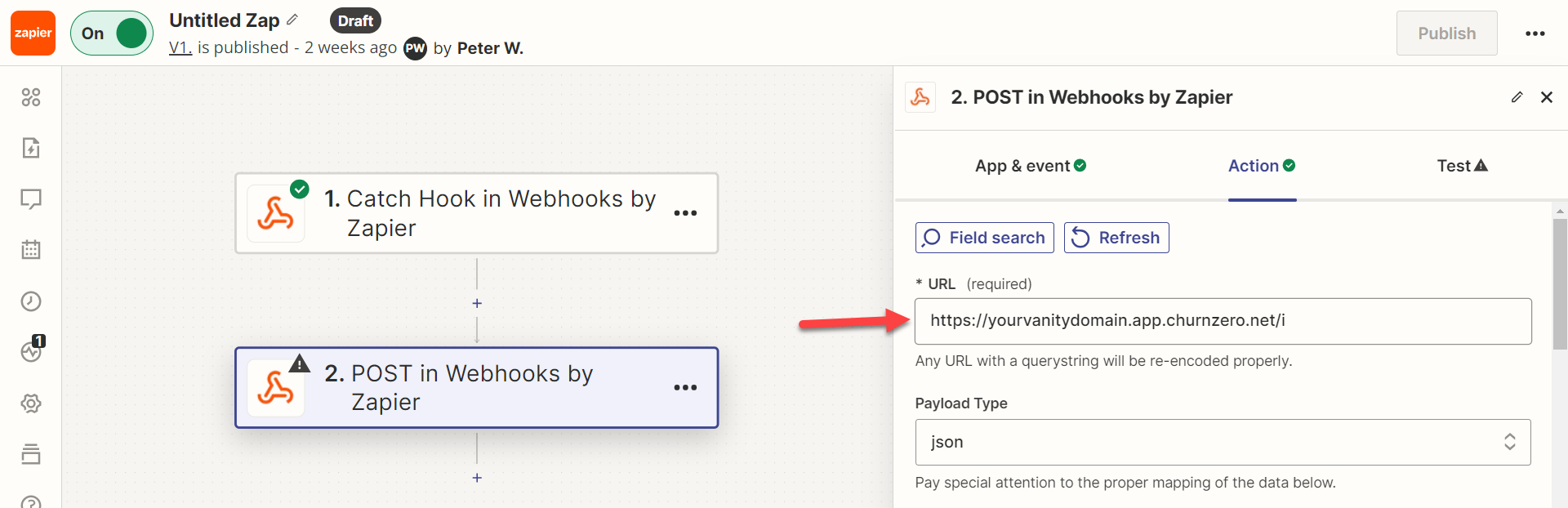This screenshot has height=508, width=1568.
Task: Click the Draft status badge
Action: (x=355, y=20)
